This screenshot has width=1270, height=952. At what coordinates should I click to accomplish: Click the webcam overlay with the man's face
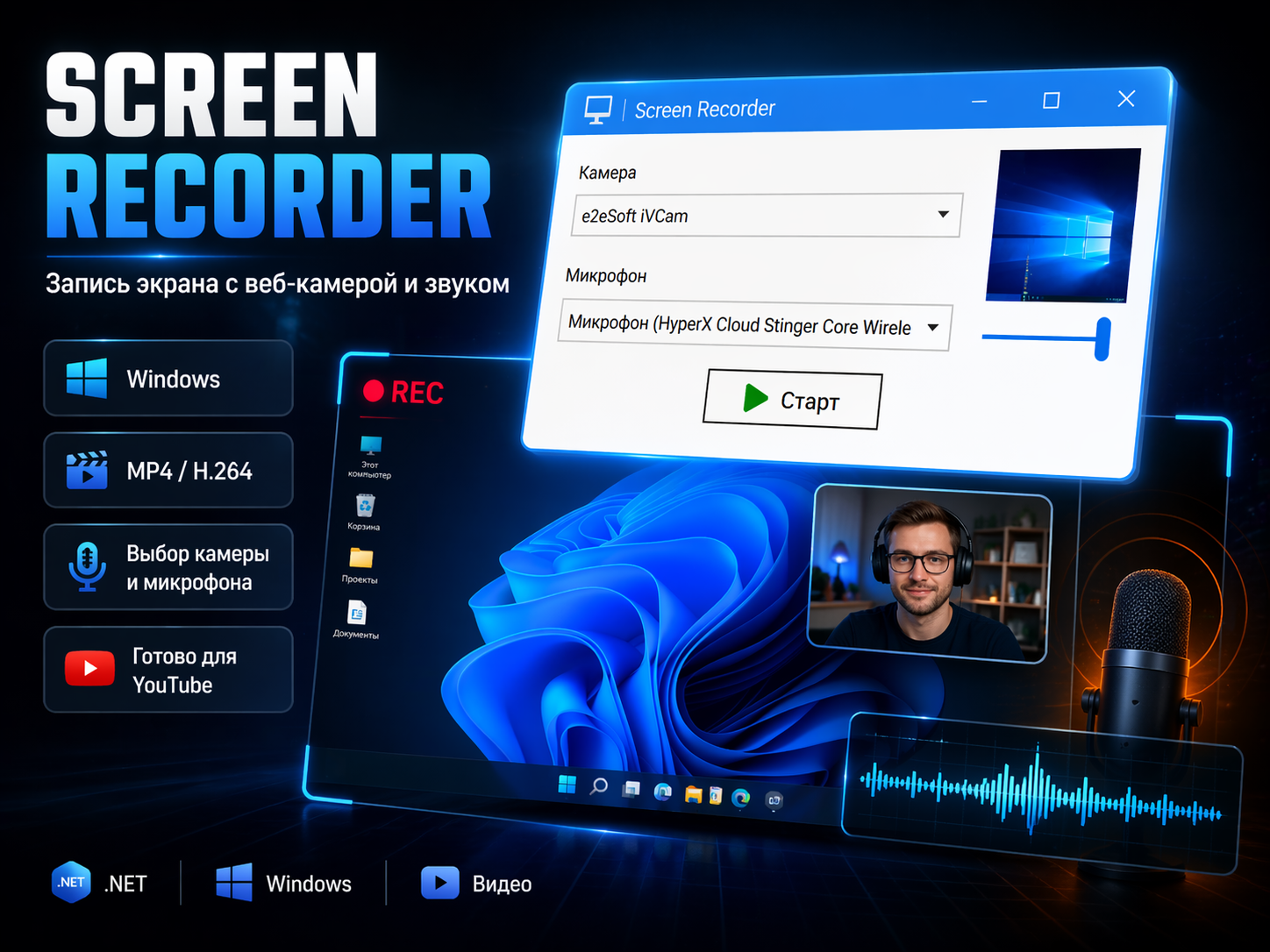[x=929, y=573]
